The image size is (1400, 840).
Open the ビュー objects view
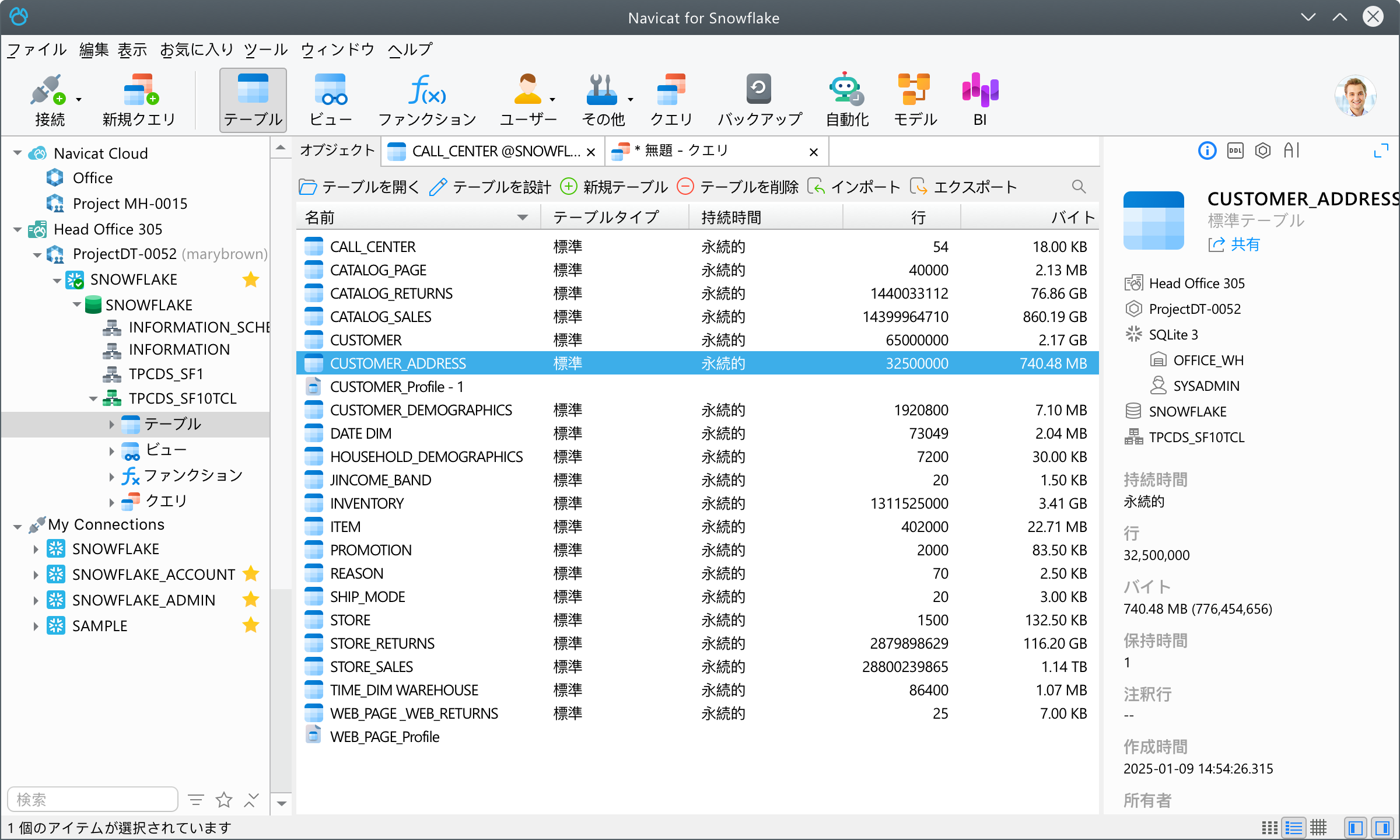coord(330,100)
